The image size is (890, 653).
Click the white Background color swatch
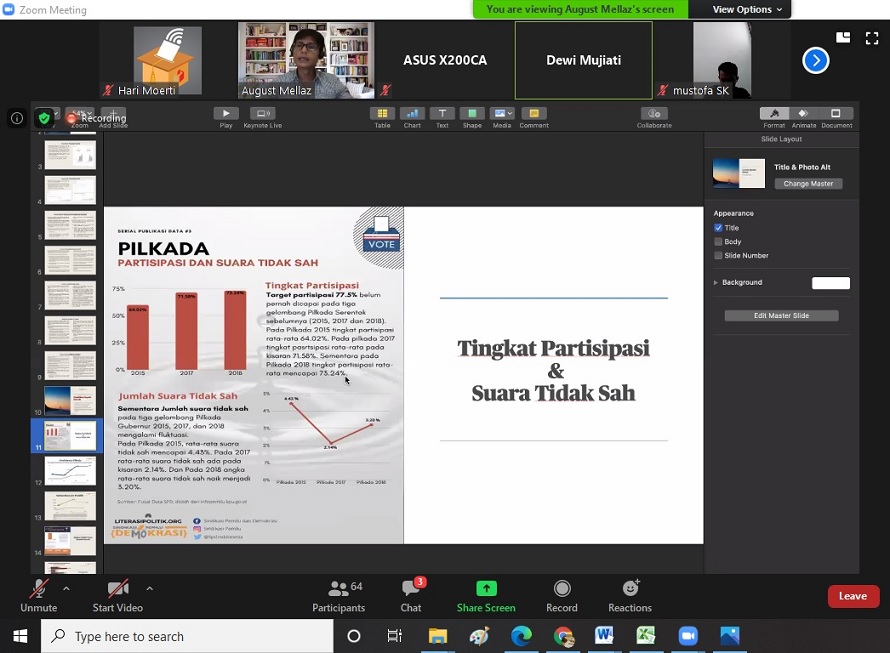(x=830, y=283)
